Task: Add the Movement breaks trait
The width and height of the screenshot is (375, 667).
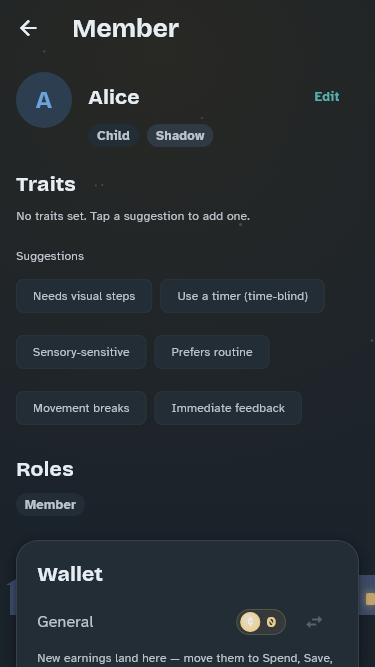Action: coord(81,408)
